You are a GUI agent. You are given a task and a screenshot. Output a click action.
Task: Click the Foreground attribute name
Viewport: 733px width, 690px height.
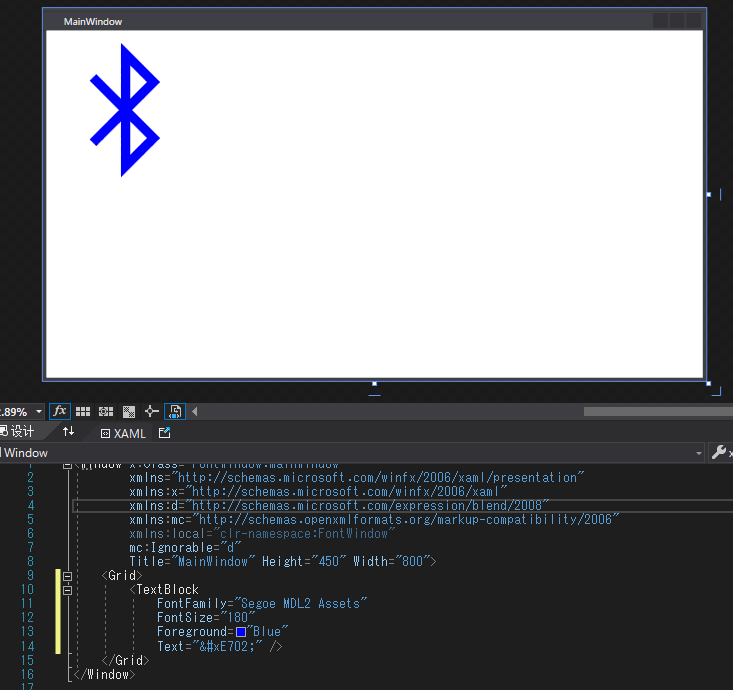pos(192,632)
